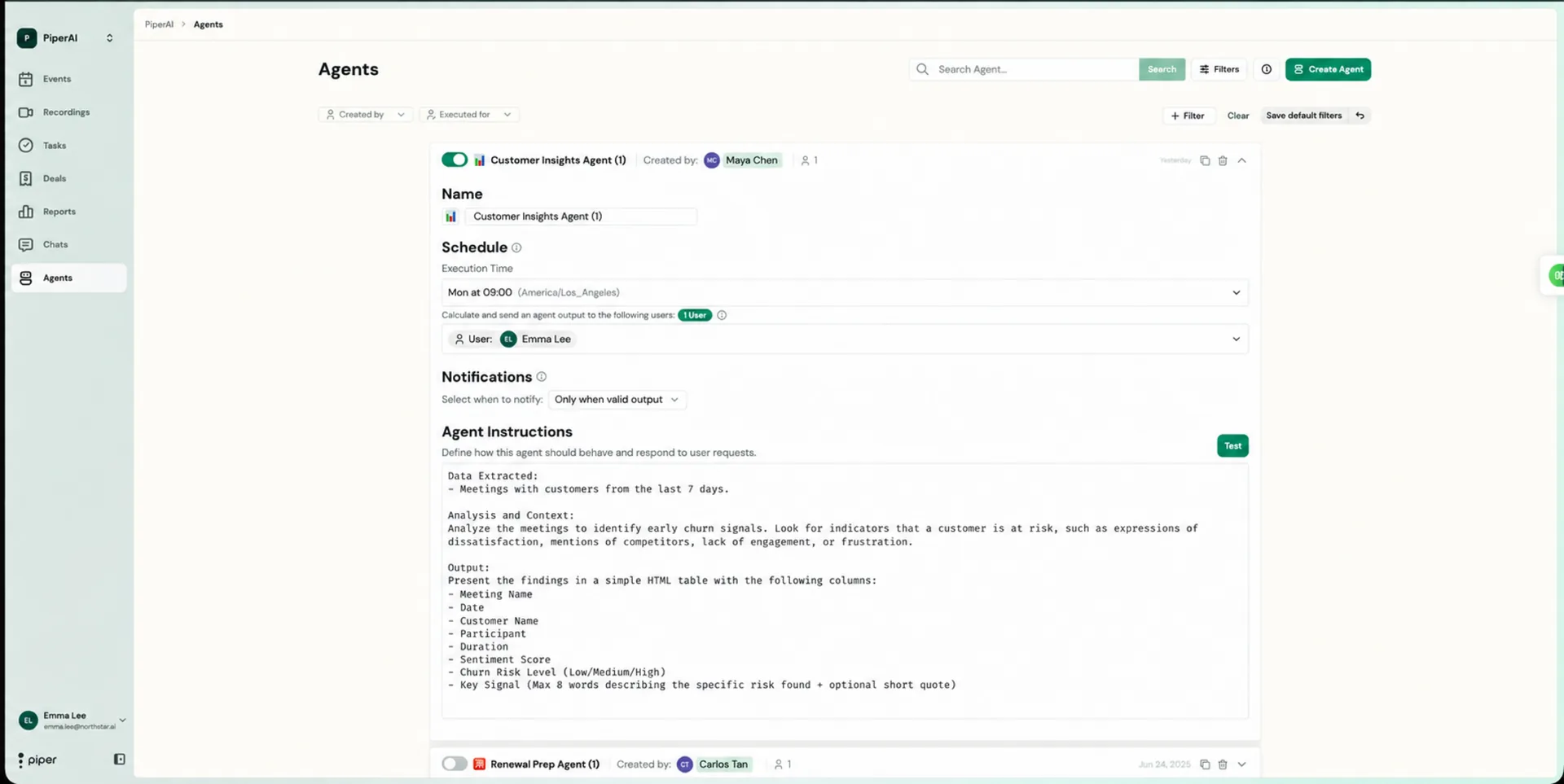1564x784 pixels.
Task: Click the Search Agent input field
Action: pyautogui.click(x=1025, y=69)
